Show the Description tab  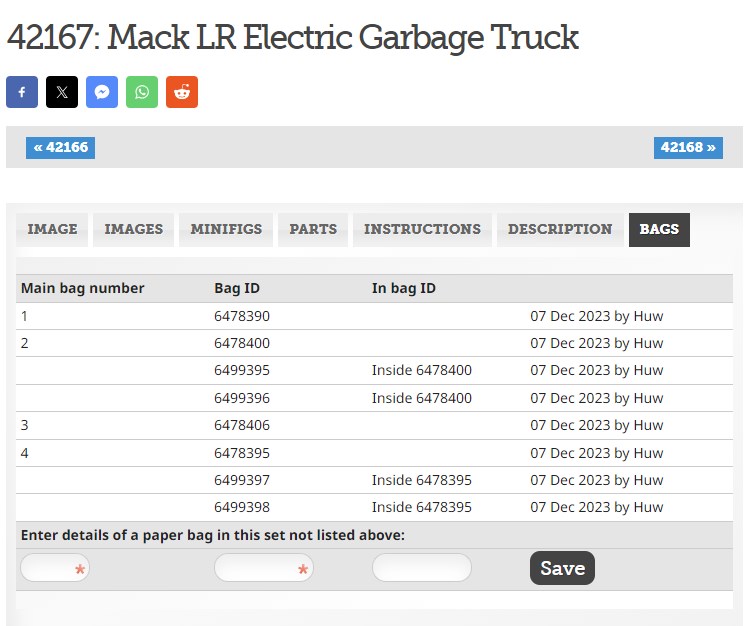click(x=559, y=229)
